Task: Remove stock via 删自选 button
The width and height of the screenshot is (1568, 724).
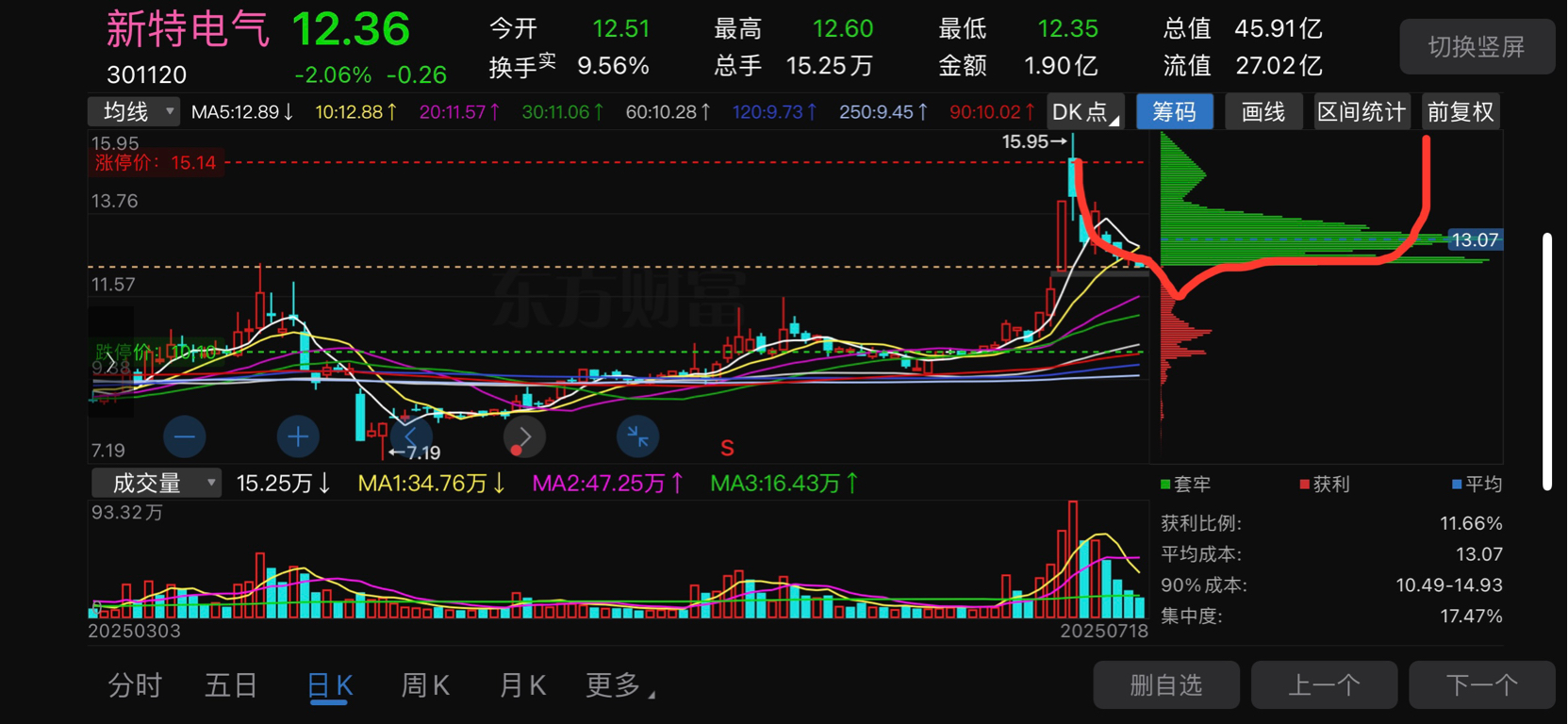Action: [1166, 685]
